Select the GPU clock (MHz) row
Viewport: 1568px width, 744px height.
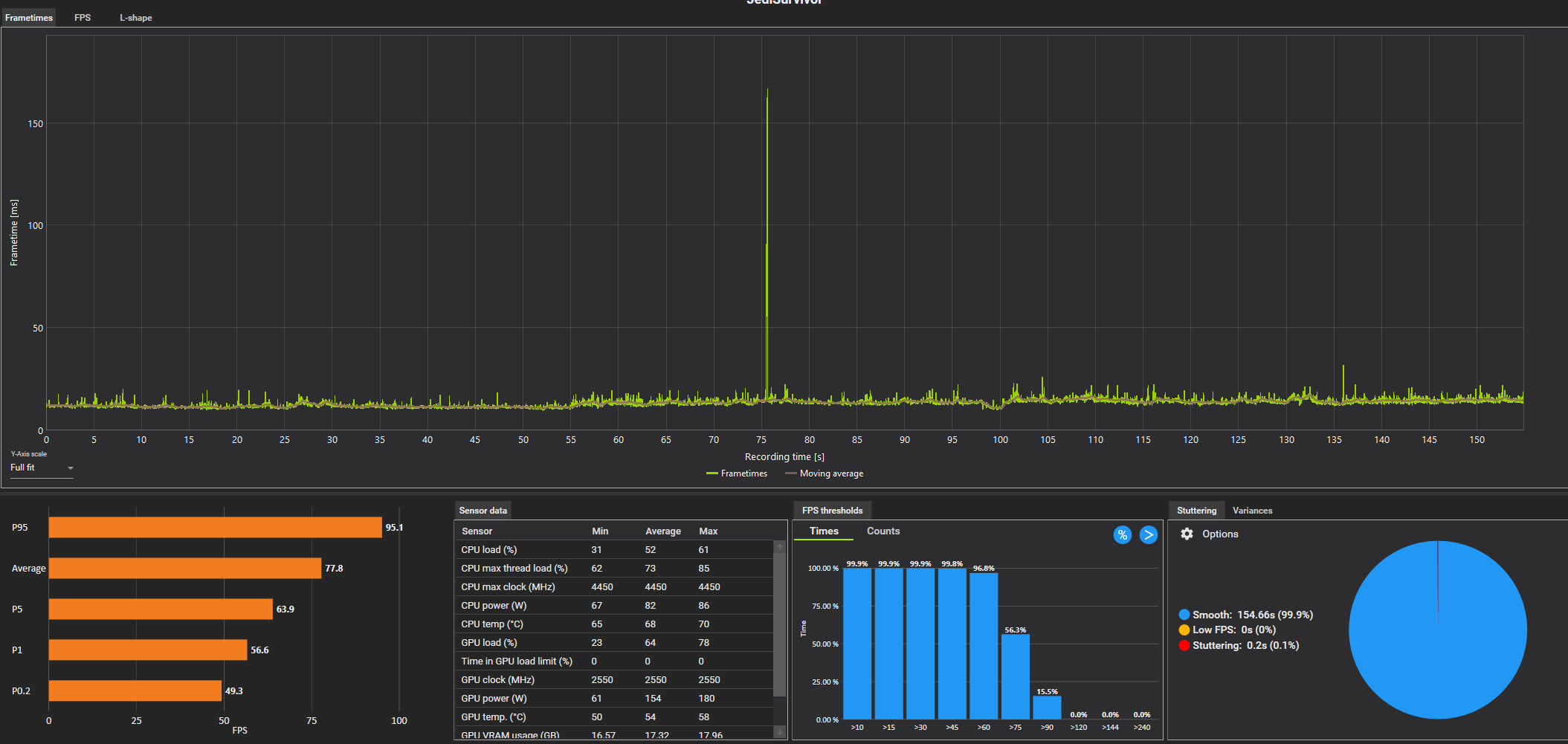pos(614,680)
